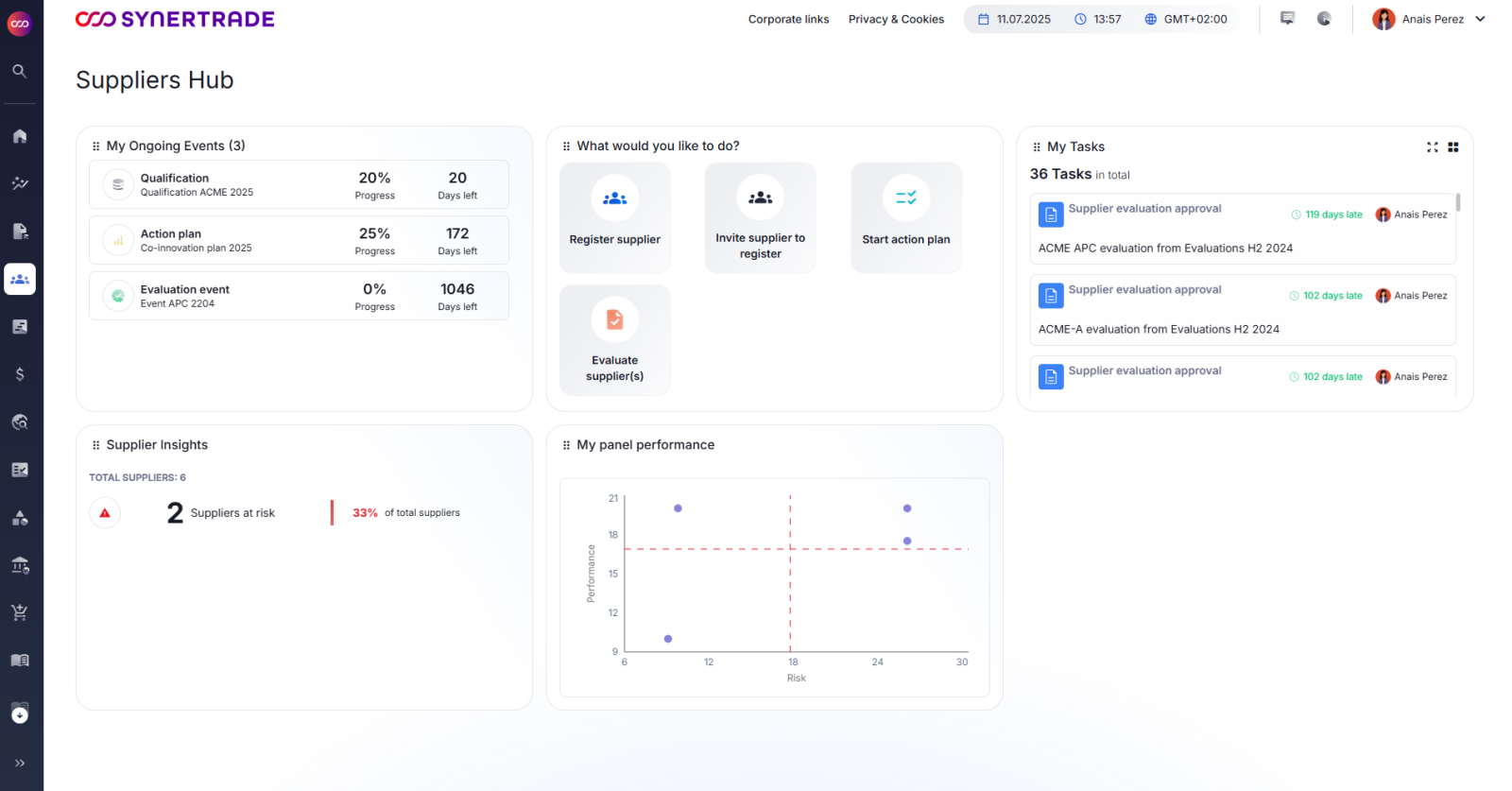The width and height of the screenshot is (1512, 791).
Task: Open the search icon in the sidebar
Action: 19,71
